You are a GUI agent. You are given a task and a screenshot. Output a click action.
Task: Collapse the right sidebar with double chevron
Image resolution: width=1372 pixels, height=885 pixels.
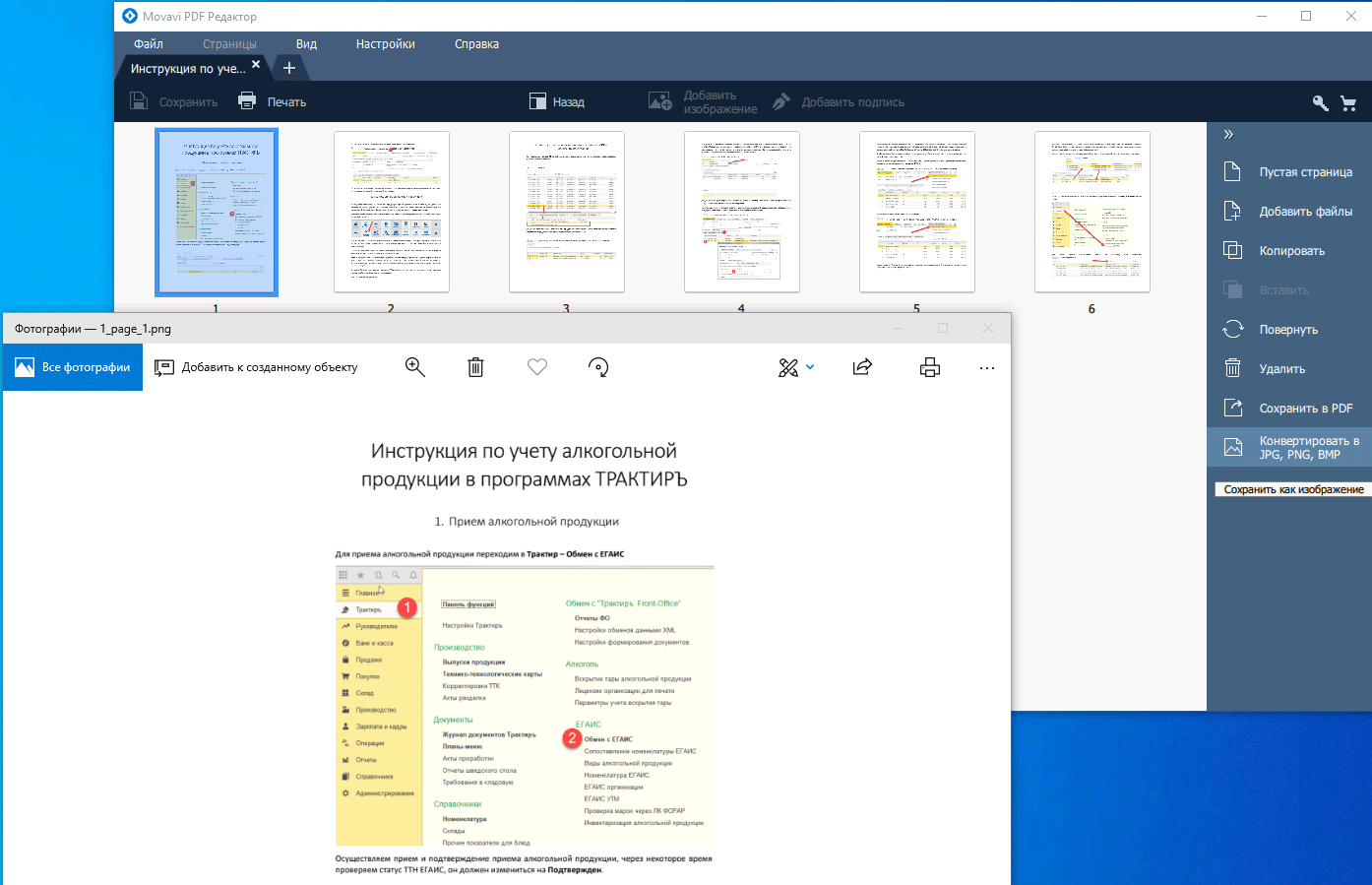click(1228, 135)
